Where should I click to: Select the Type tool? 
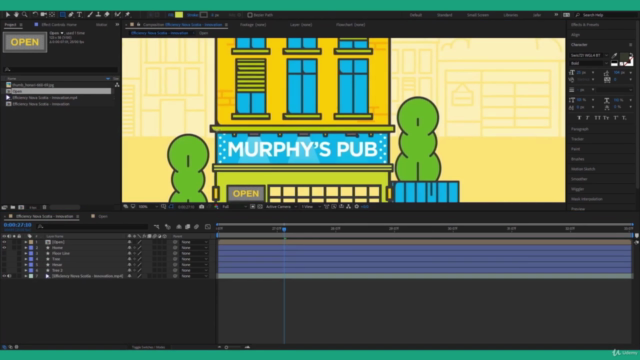pos(80,15)
